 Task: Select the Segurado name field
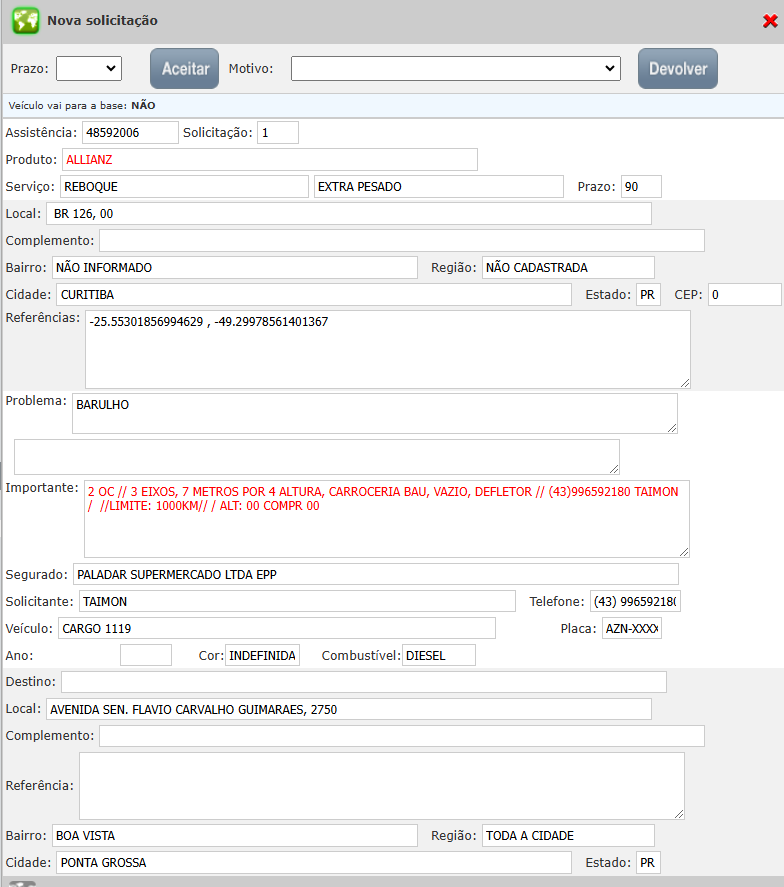[375, 574]
